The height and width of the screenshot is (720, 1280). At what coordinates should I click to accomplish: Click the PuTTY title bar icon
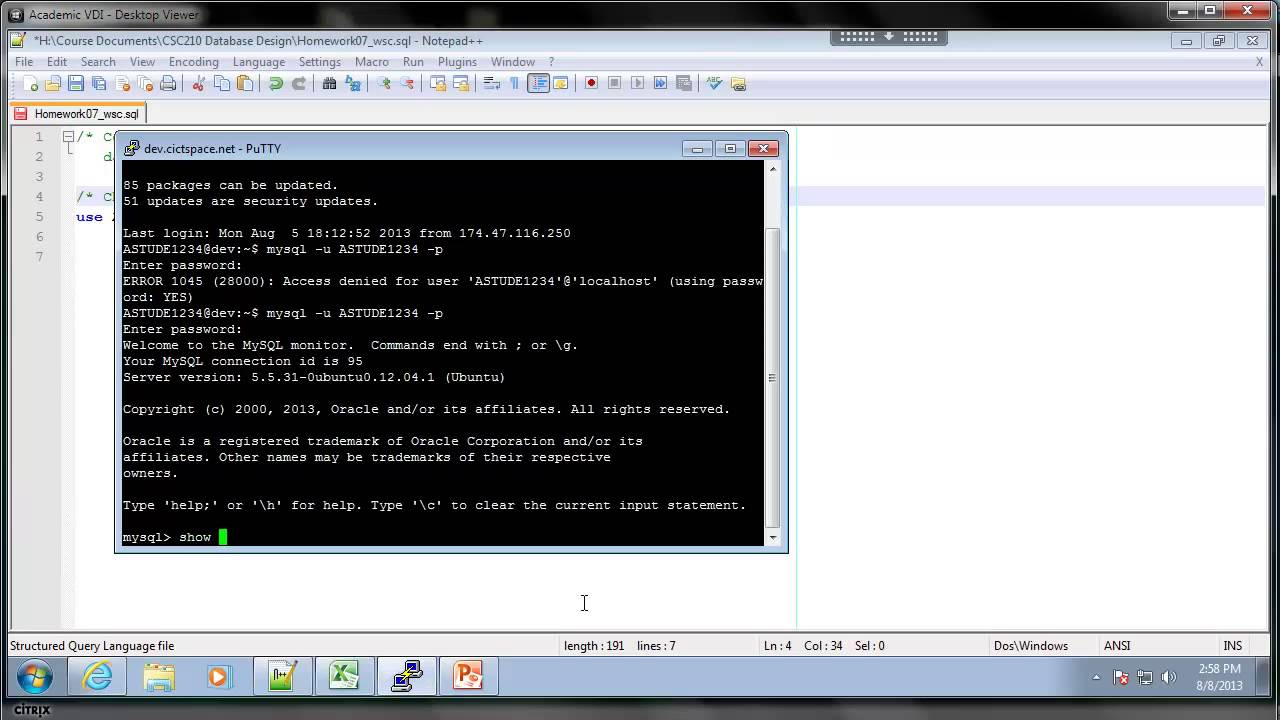pos(131,148)
